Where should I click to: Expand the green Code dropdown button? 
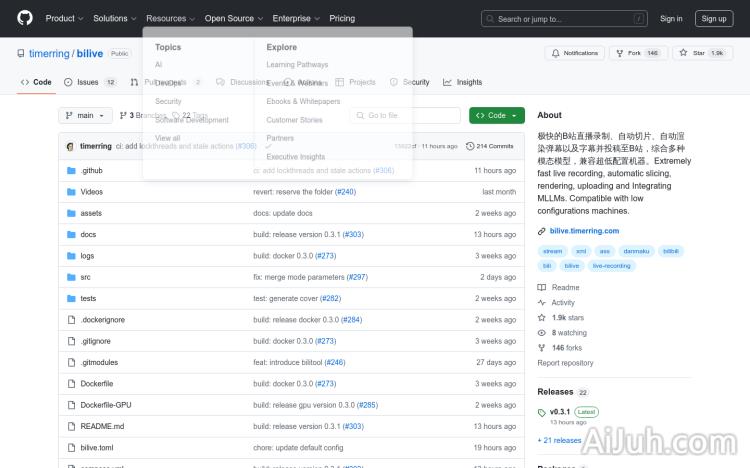click(496, 115)
